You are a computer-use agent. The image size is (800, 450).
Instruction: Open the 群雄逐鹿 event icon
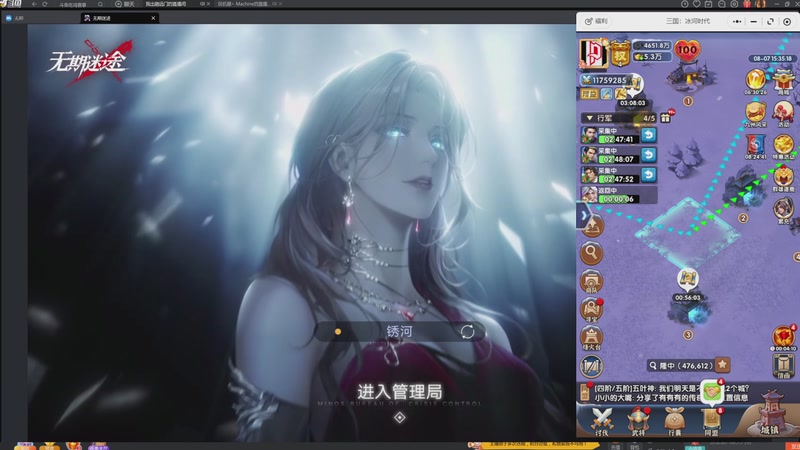click(x=783, y=179)
